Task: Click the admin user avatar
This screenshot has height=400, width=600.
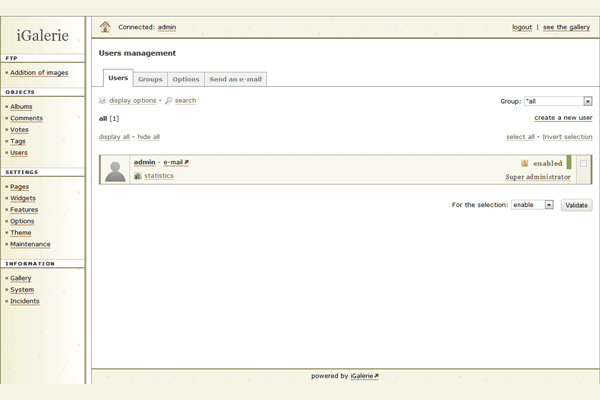Action: (115, 170)
